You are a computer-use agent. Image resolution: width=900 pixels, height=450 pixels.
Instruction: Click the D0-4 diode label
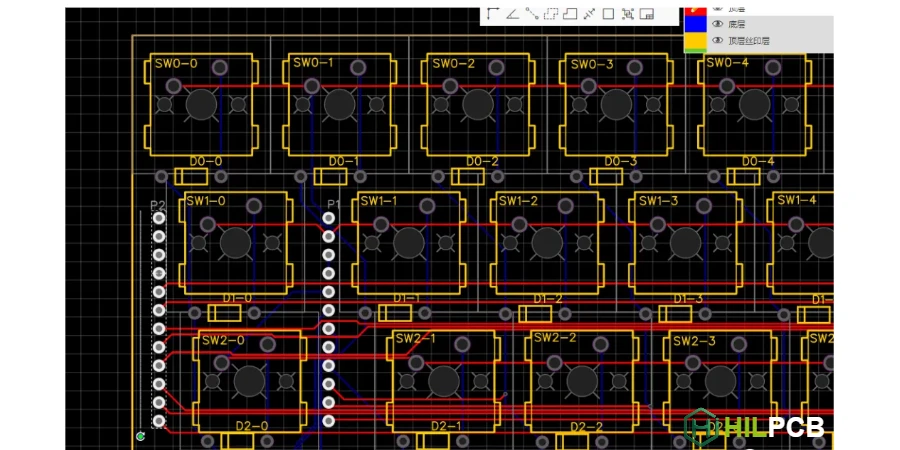(758, 162)
